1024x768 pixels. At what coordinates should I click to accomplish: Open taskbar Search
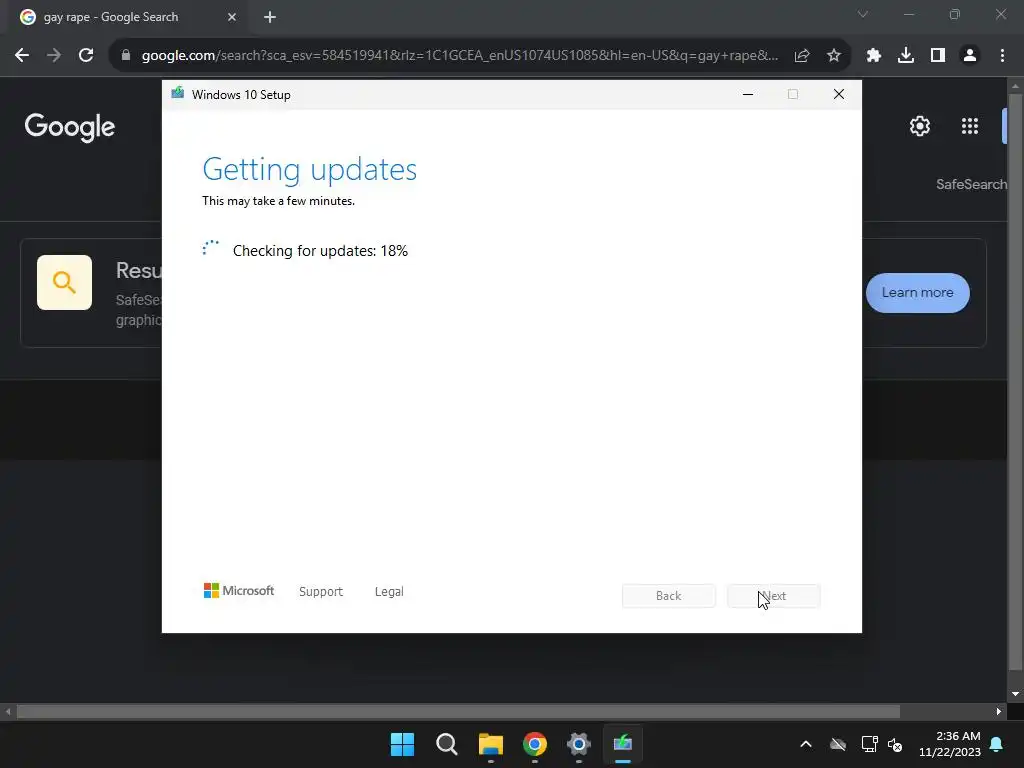(x=447, y=744)
